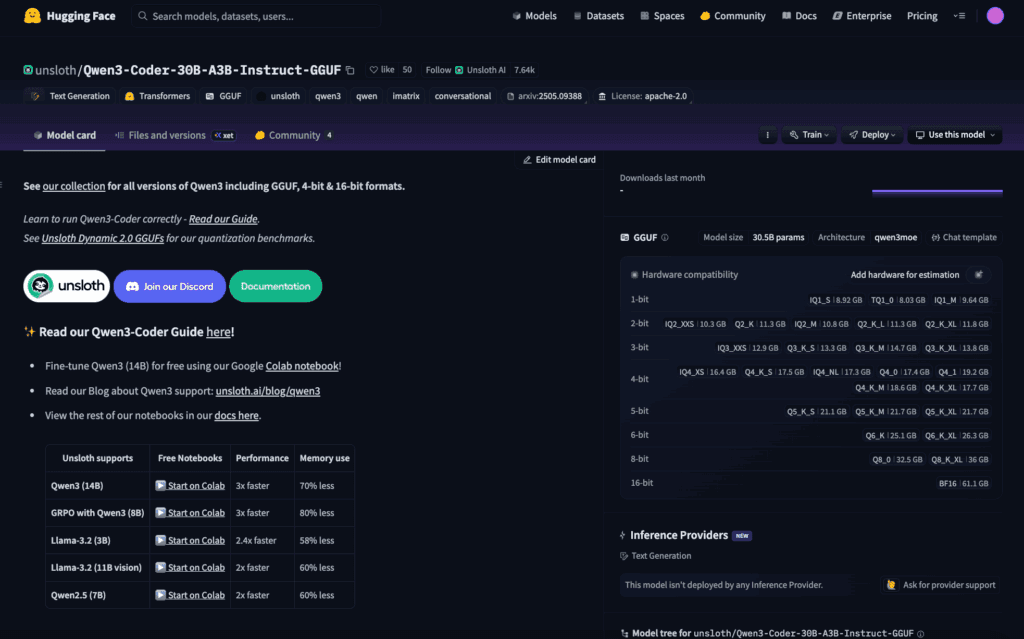Open Enterprise in top navigation
The image size is (1024, 639).
tap(861, 16)
